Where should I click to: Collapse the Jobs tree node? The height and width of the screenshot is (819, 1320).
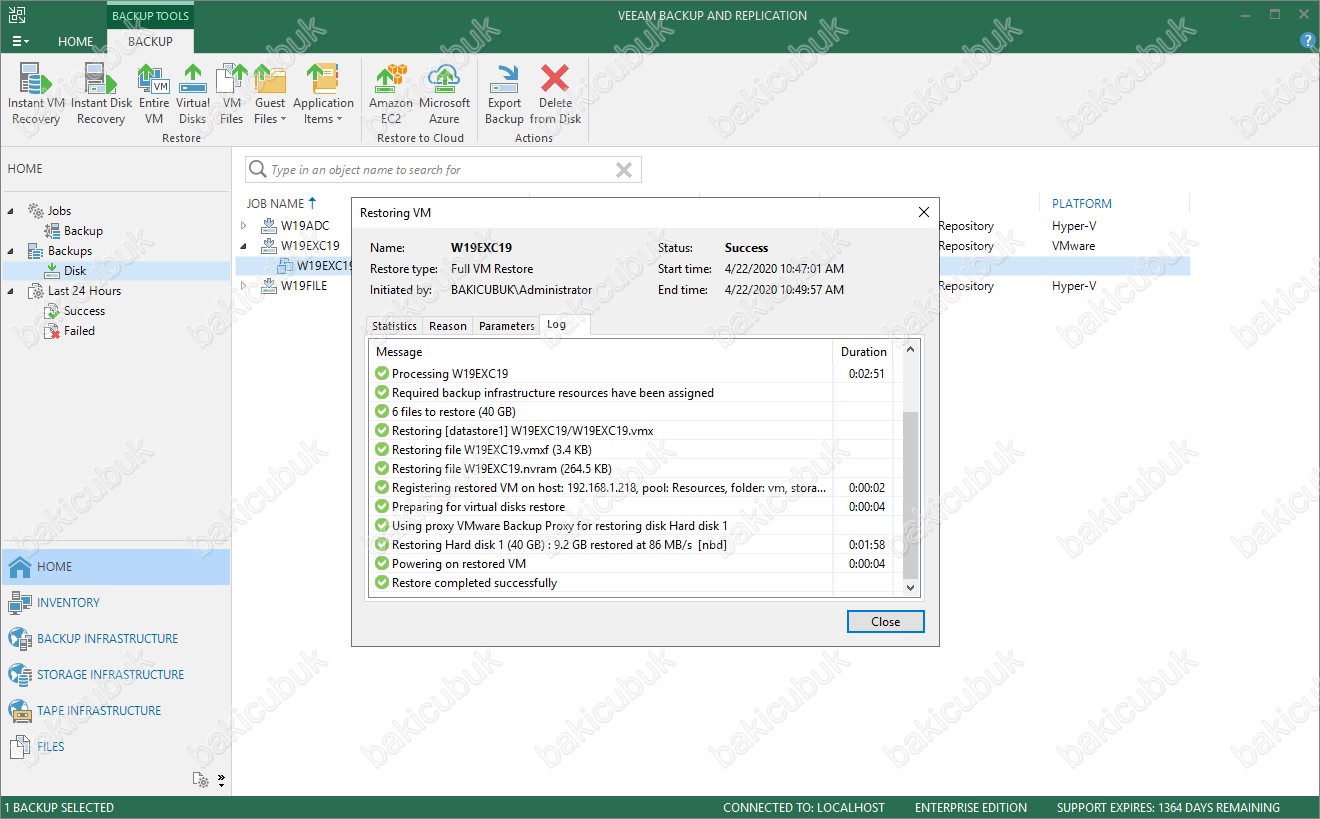12,211
